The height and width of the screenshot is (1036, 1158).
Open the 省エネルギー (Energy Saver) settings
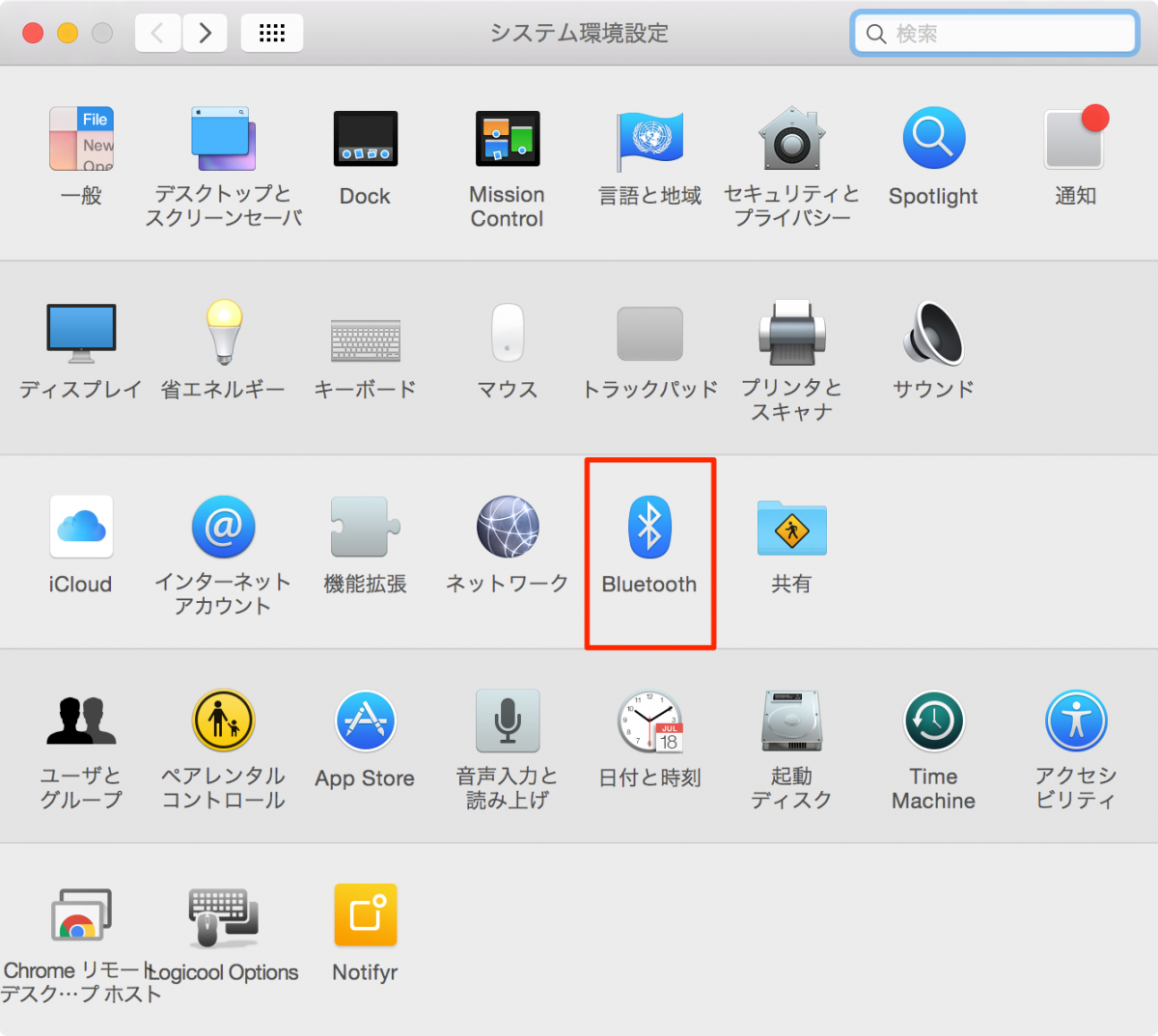[x=223, y=333]
